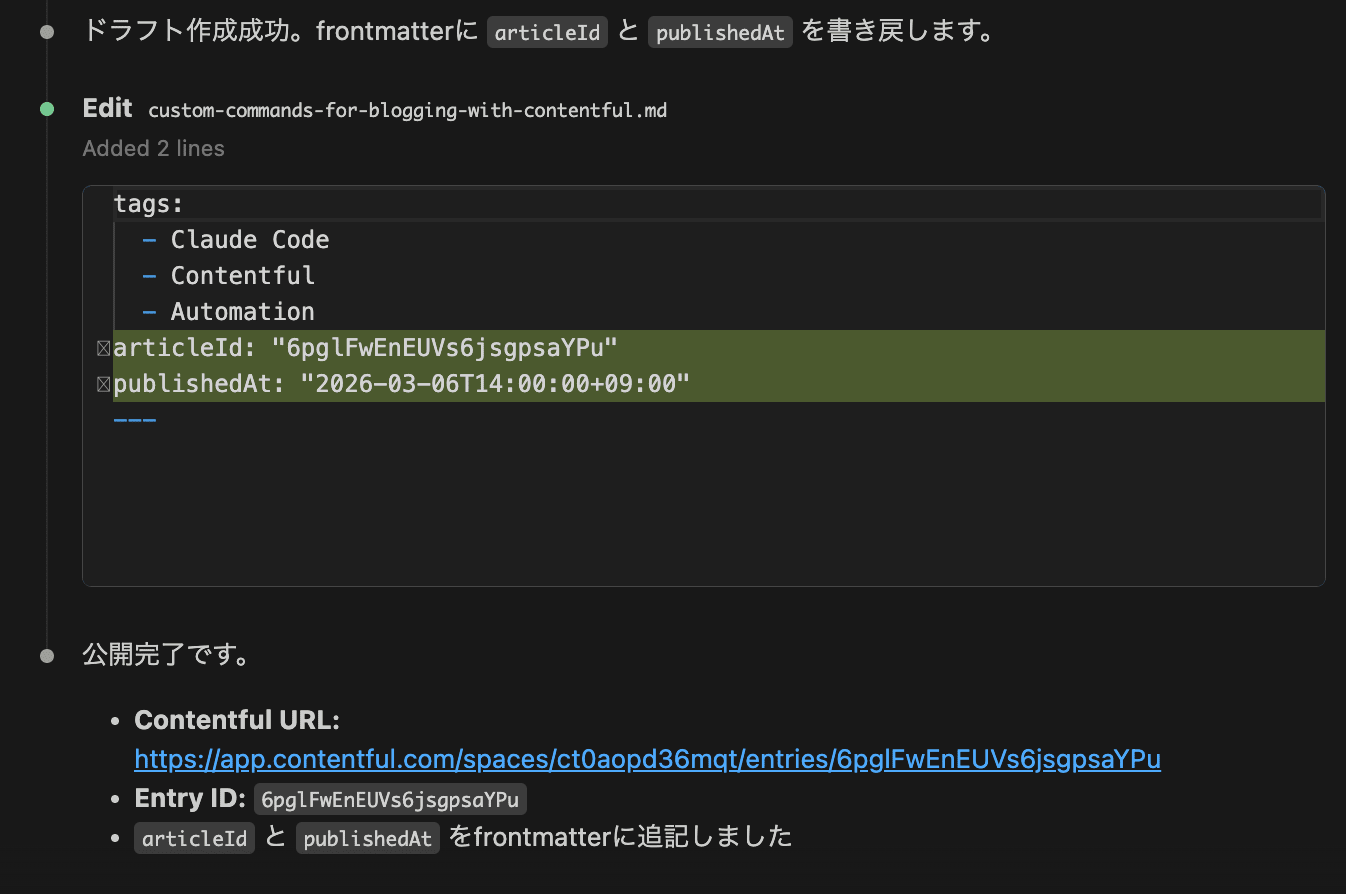This screenshot has width=1346, height=894.
Task: Click the green status dot beside Edit
Action: click(x=47, y=109)
